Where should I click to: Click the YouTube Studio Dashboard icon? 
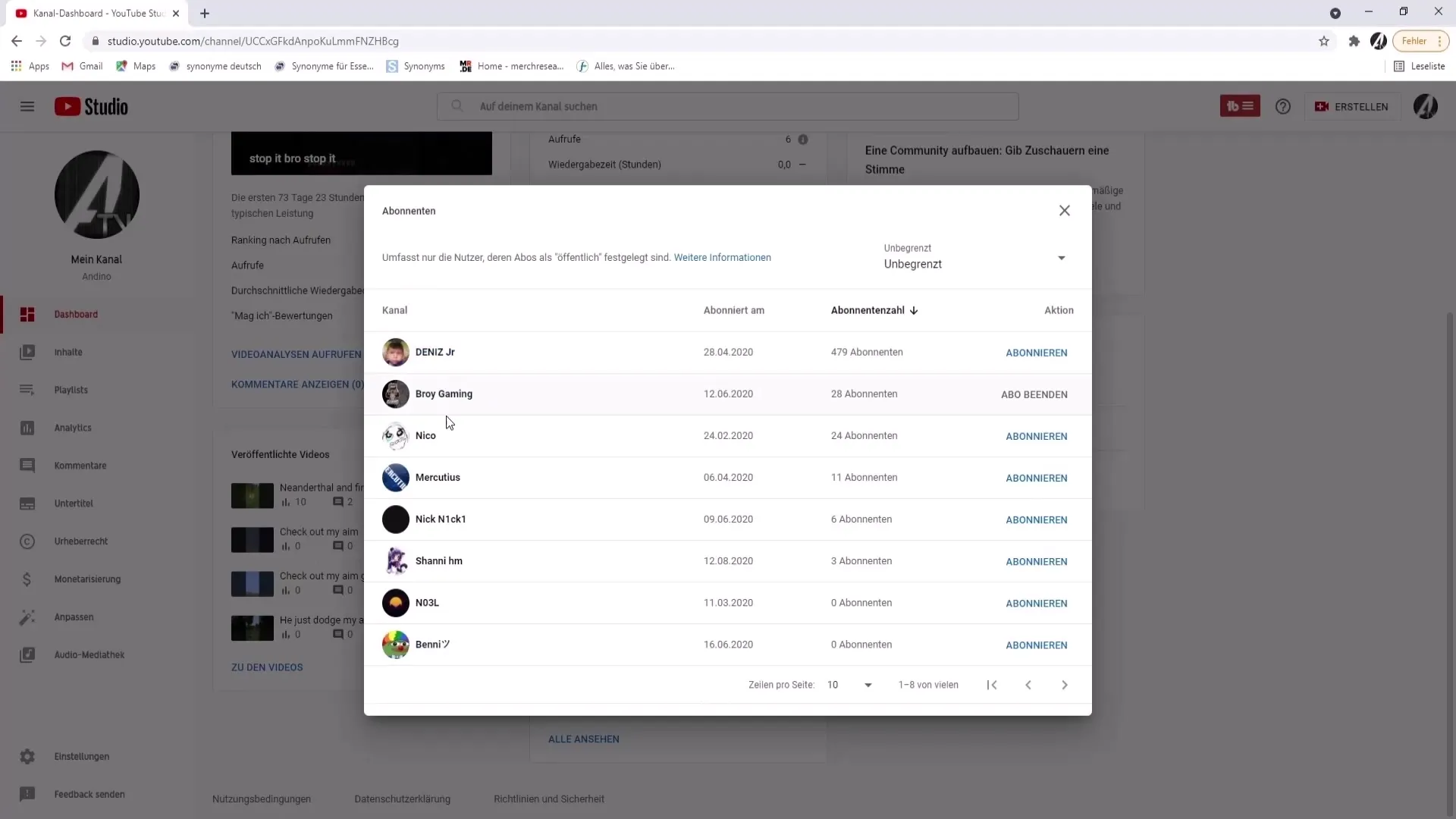(x=27, y=314)
